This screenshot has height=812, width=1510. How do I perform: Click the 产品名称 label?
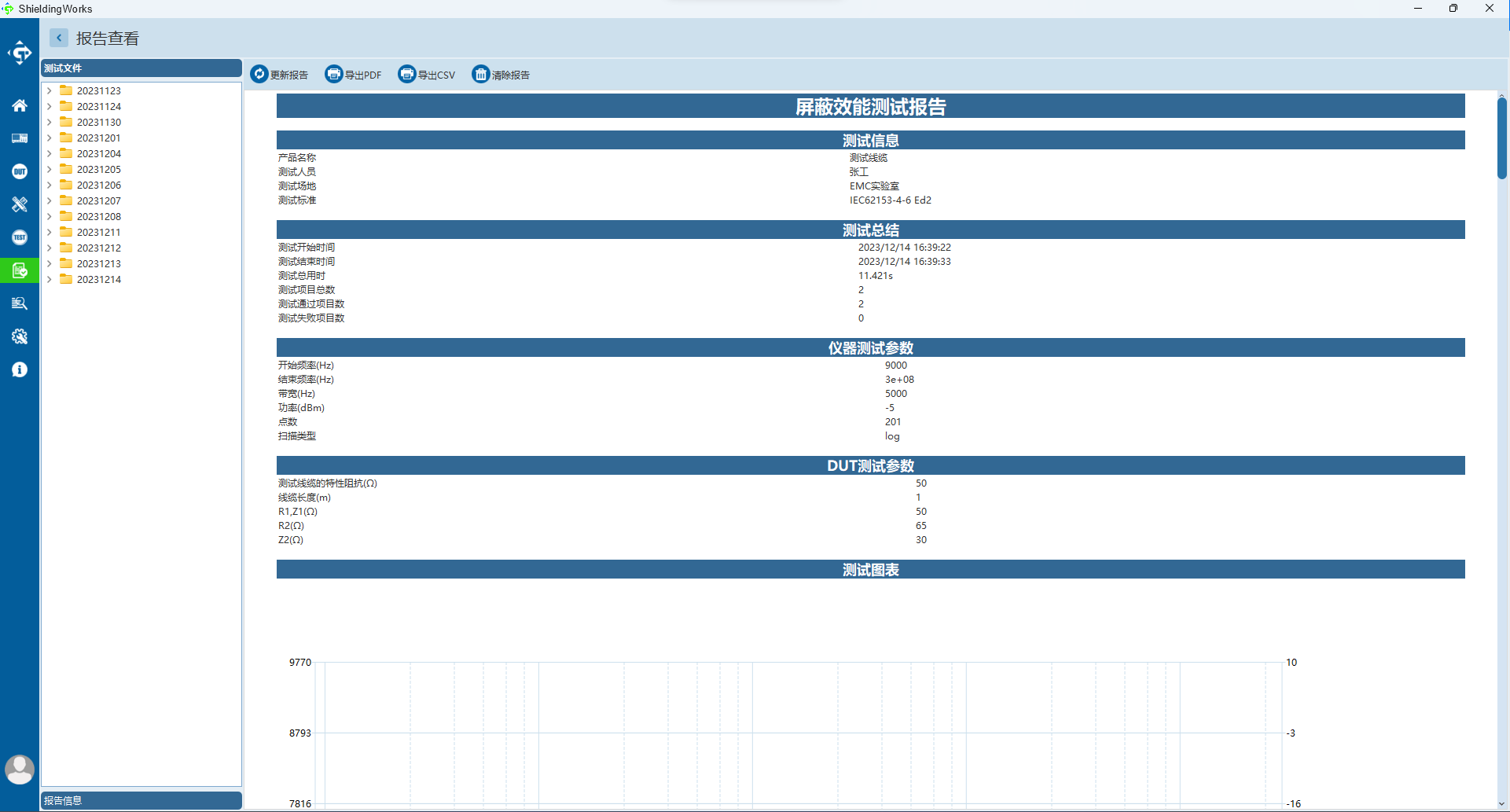[x=296, y=158]
